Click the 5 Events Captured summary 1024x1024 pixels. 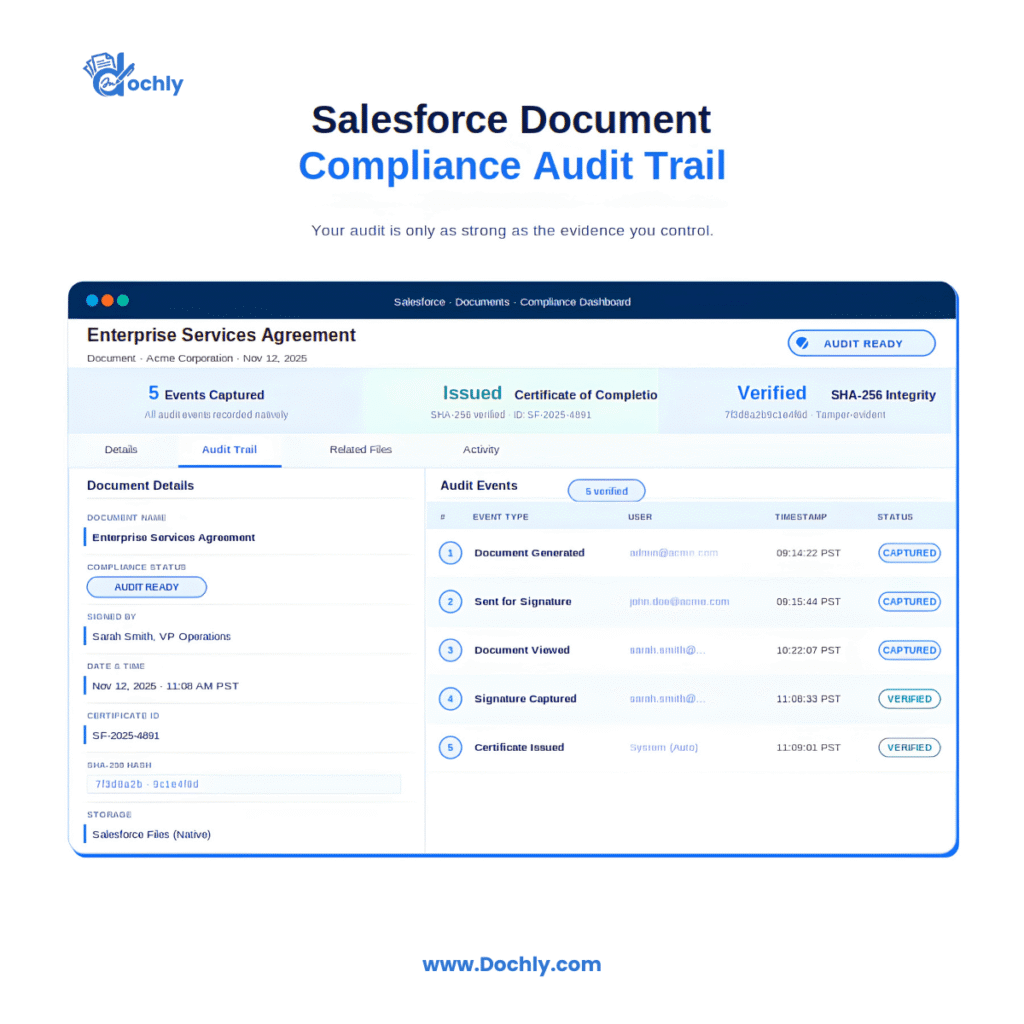[x=216, y=402]
